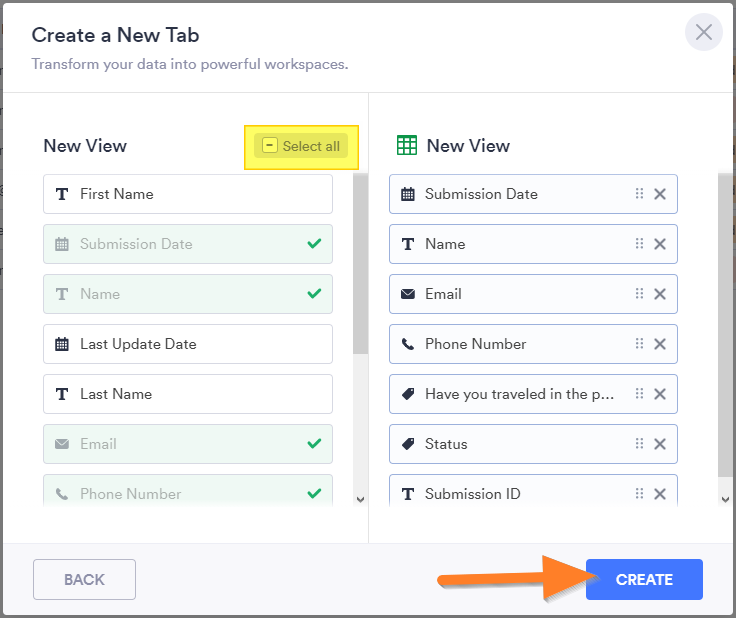Add Last Update Date field
Viewport: 736px width, 618px height.
tap(188, 344)
